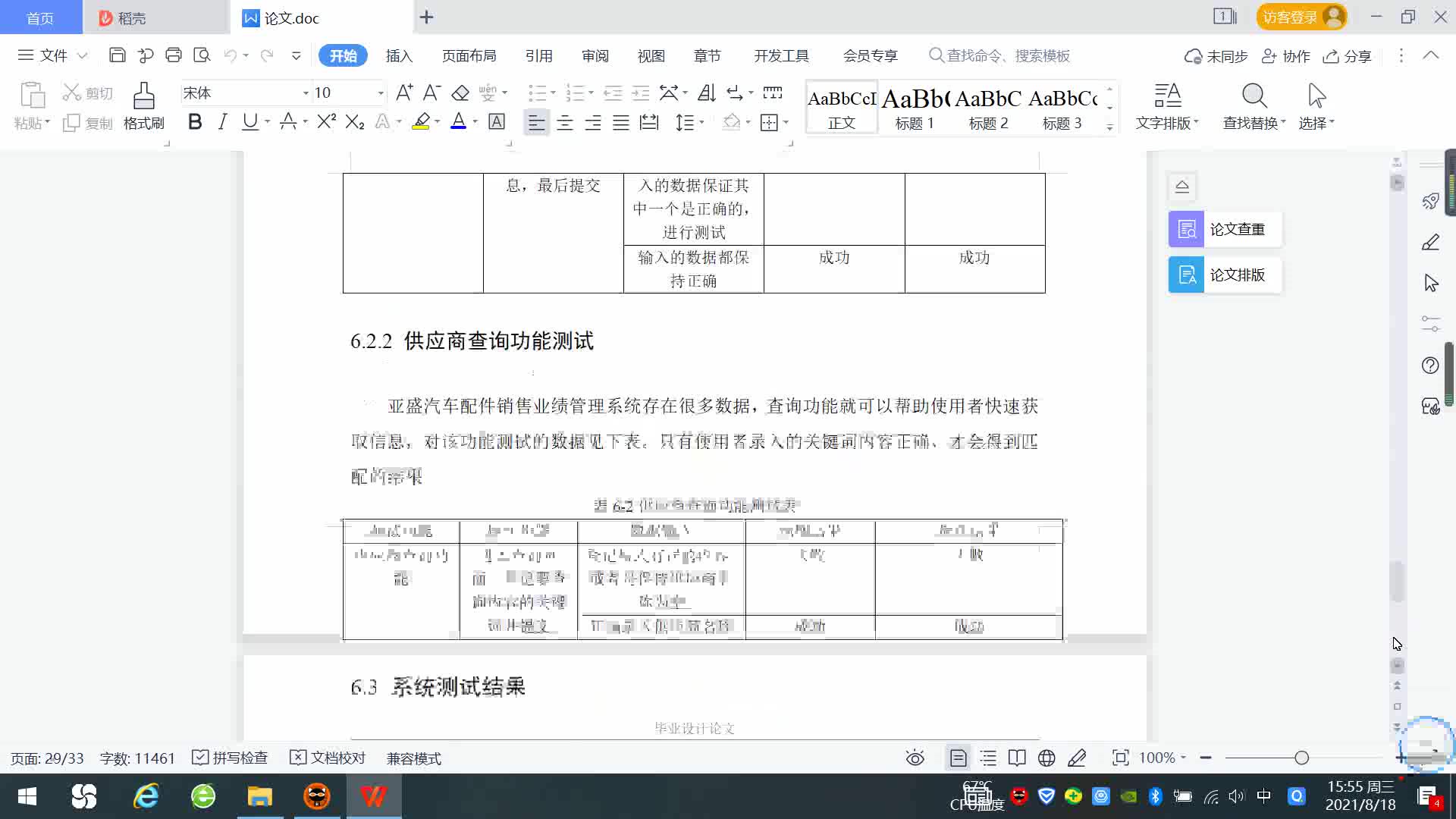Image resolution: width=1456 pixels, height=819 pixels.
Task: Toggle Italic formatting
Action: (222, 121)
